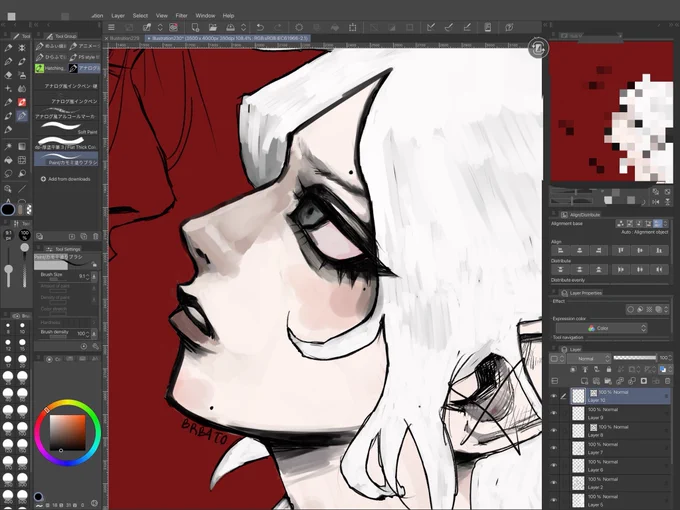This screenshot has width=680, height=510.
Task: Open the Filter menu
Action: coord(181,16)
